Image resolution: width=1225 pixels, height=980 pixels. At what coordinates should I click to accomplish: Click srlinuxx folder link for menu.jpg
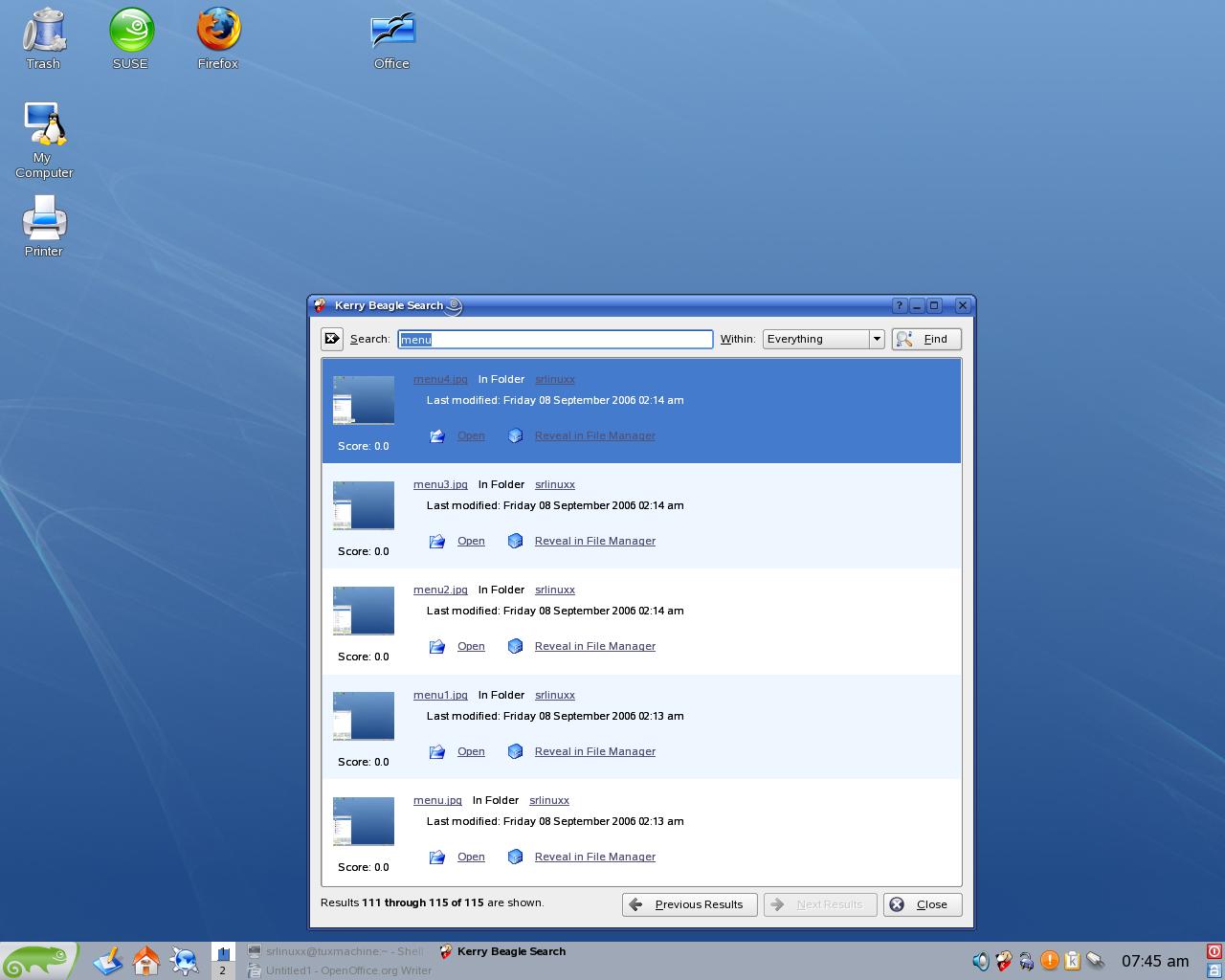549,800
